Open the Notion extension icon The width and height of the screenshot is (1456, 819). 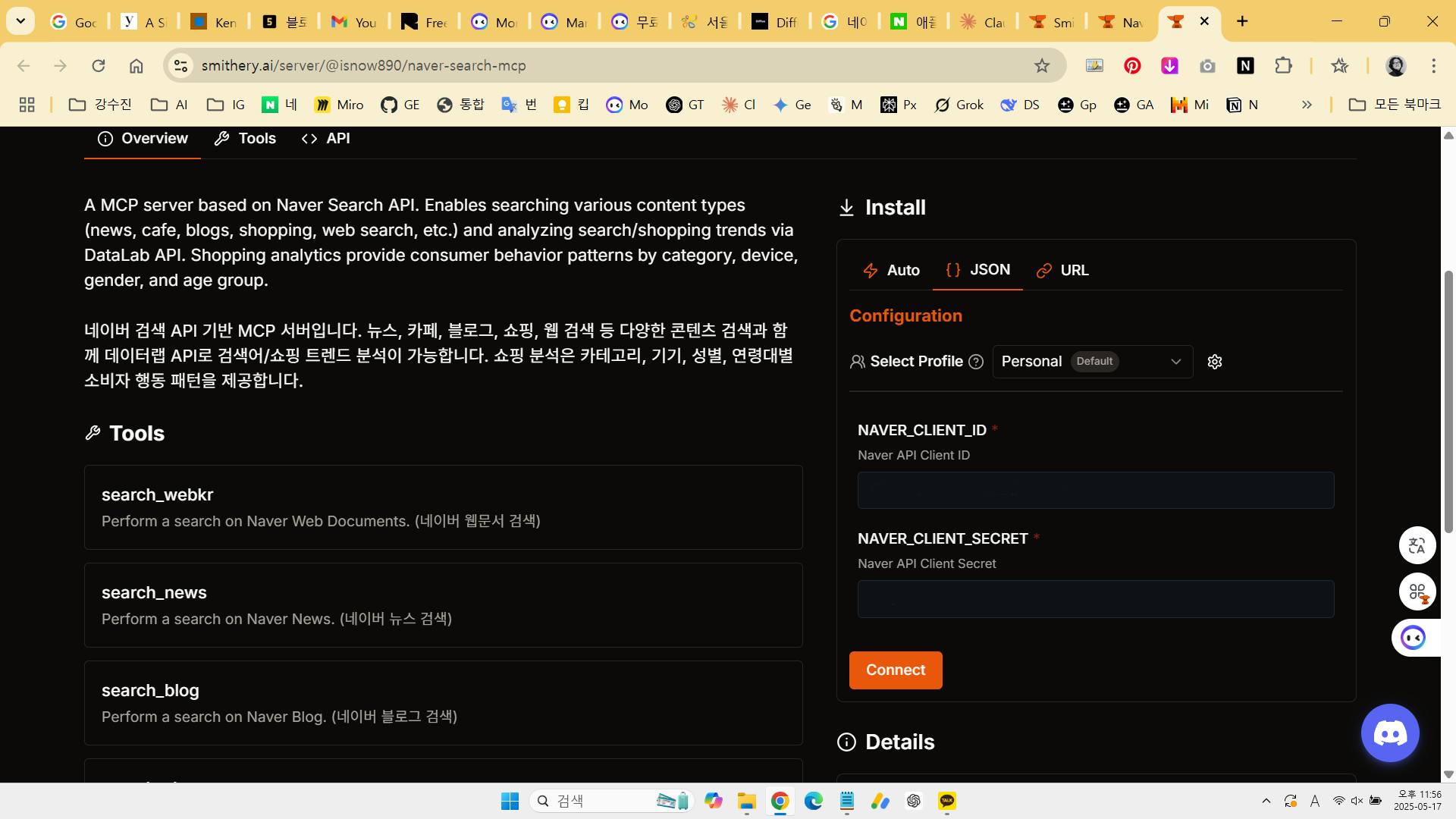[x=1244, y=66]
